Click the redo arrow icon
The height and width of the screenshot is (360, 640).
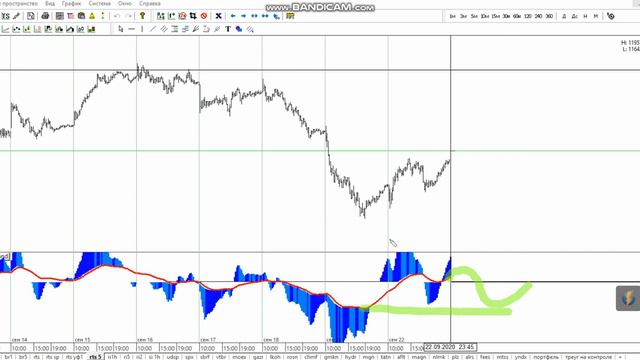coord(128,16)
